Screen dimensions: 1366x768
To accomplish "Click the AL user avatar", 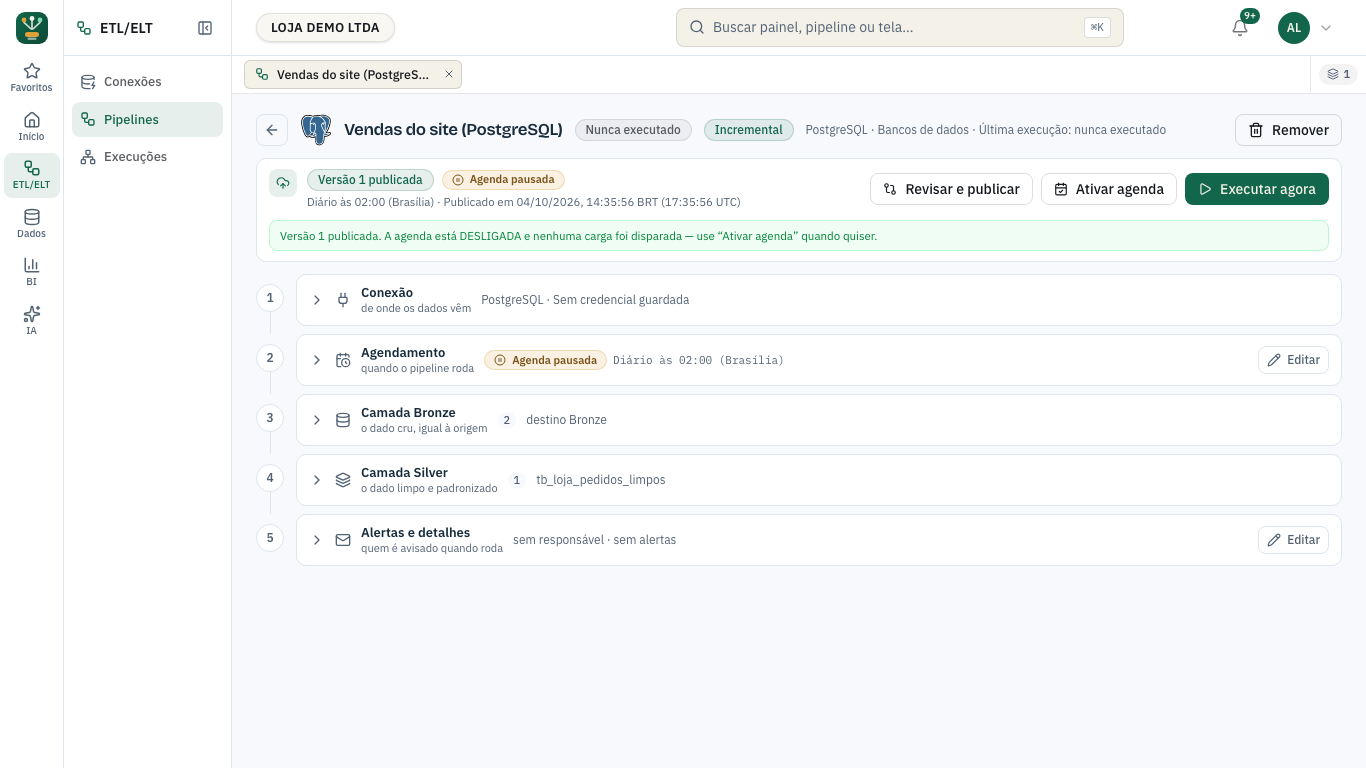I will click(1294, 28).
